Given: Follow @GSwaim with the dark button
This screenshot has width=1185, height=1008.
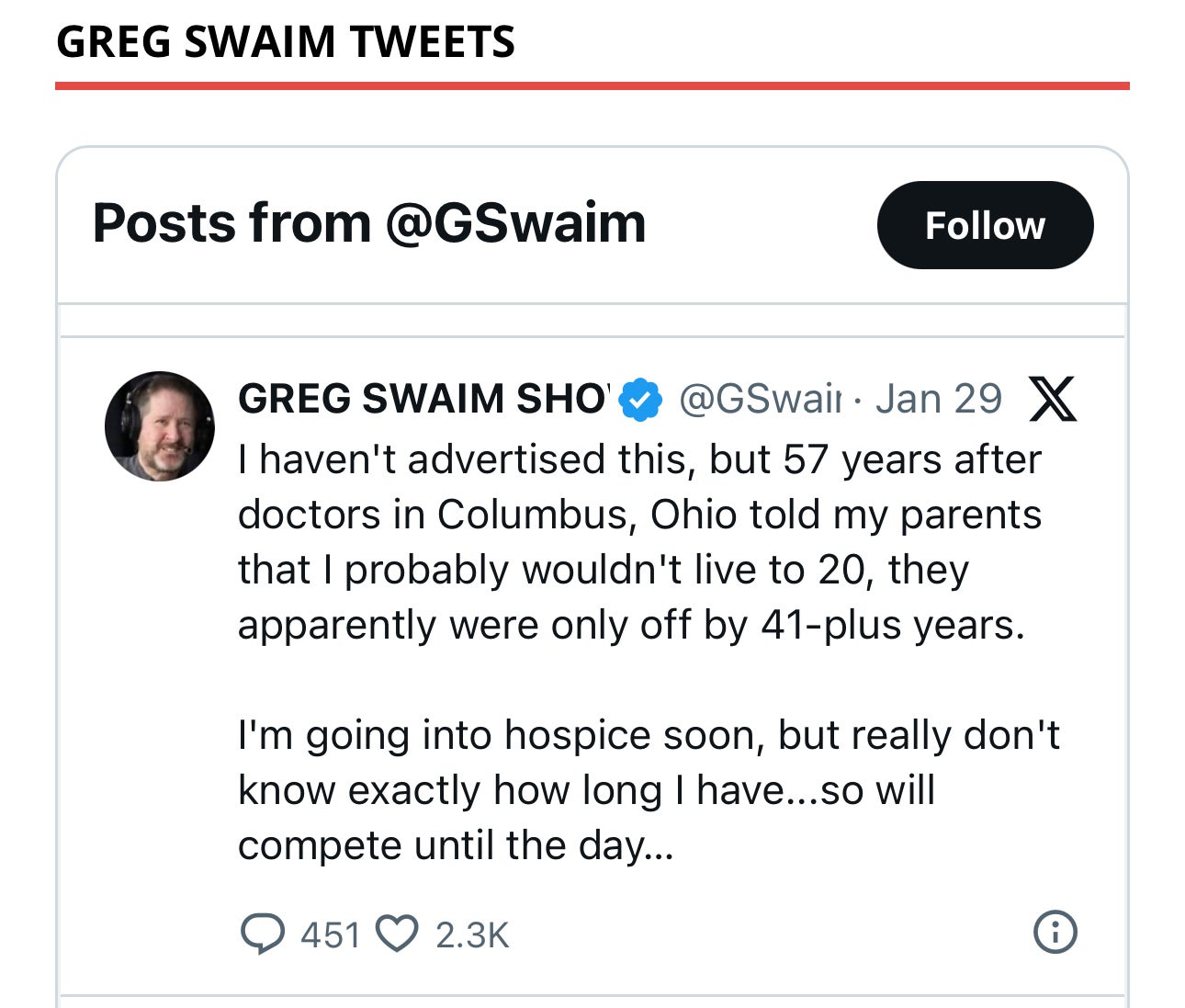Looking at the screenshot, I should (x=985, y=224).
